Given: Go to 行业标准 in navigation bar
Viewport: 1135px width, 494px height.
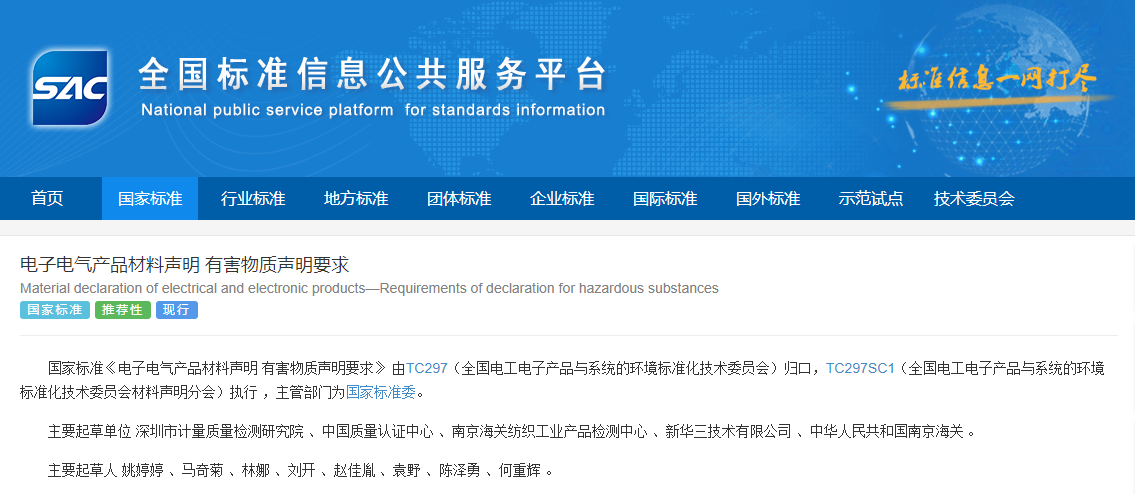Looking at the screenshot, I should (253, 198).
